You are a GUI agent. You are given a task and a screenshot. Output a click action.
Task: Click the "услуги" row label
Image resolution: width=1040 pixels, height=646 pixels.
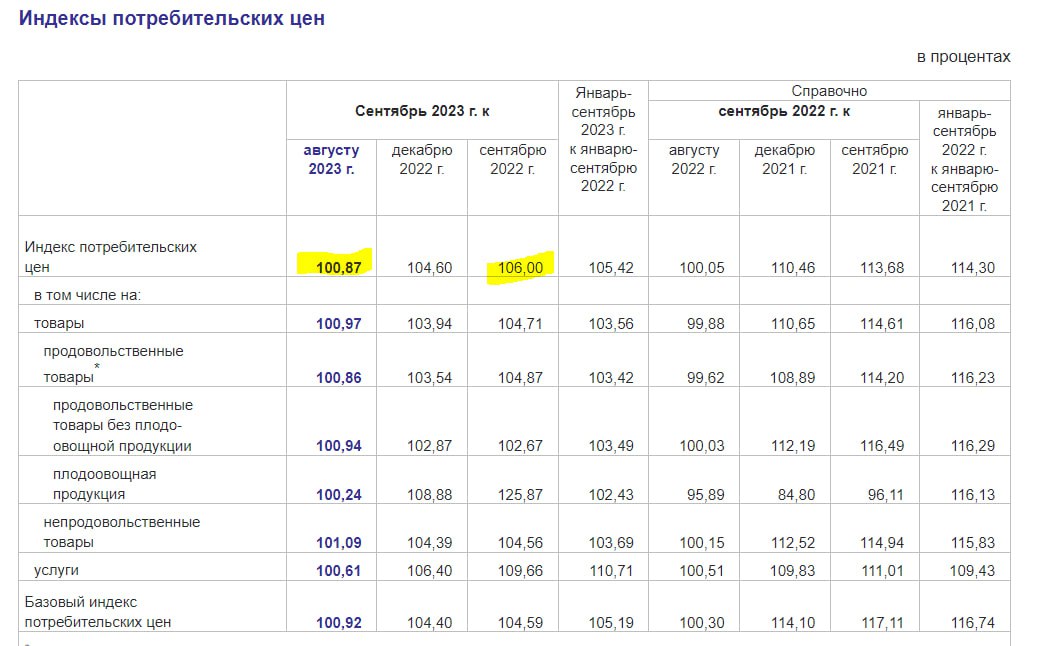click(56, 570)
